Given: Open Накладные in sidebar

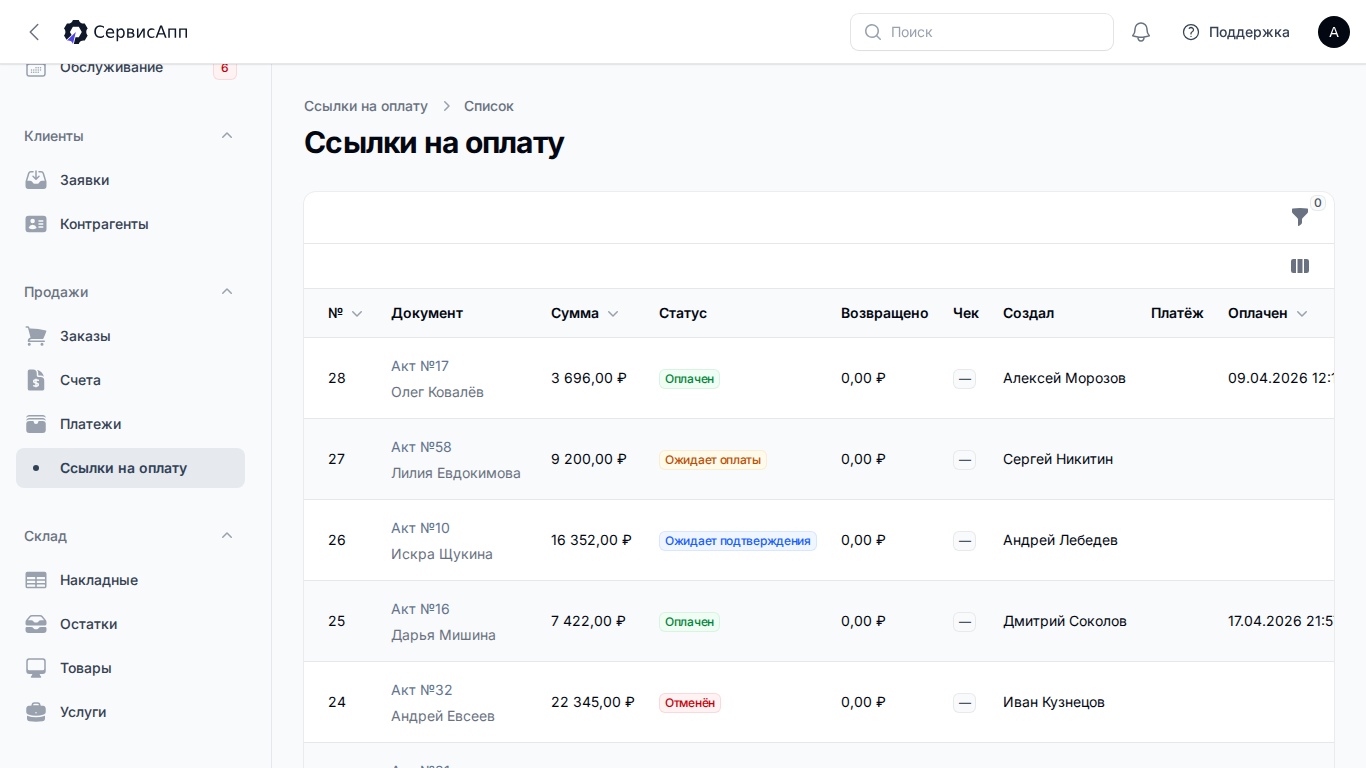Looking at the screenshot, I should click(x=130, y=580).
